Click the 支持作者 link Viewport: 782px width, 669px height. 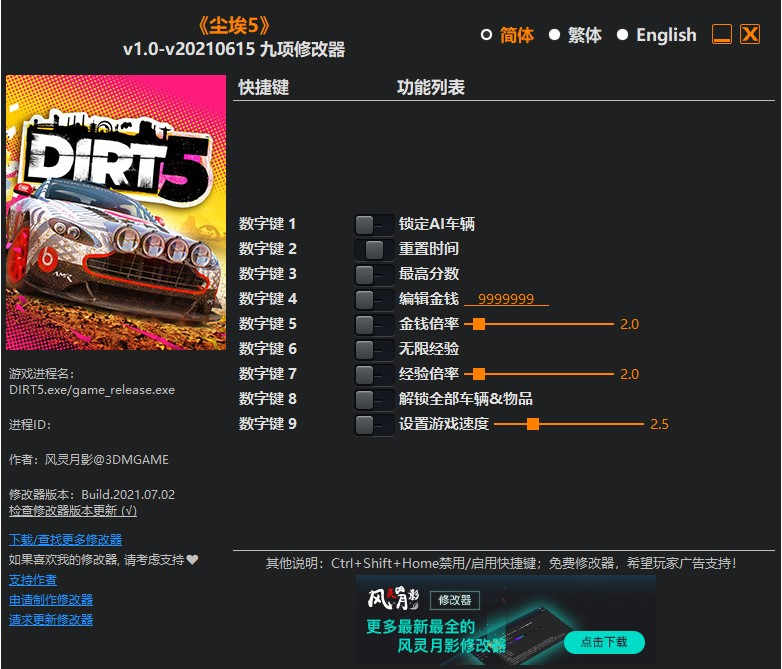[x=33, y=580]
